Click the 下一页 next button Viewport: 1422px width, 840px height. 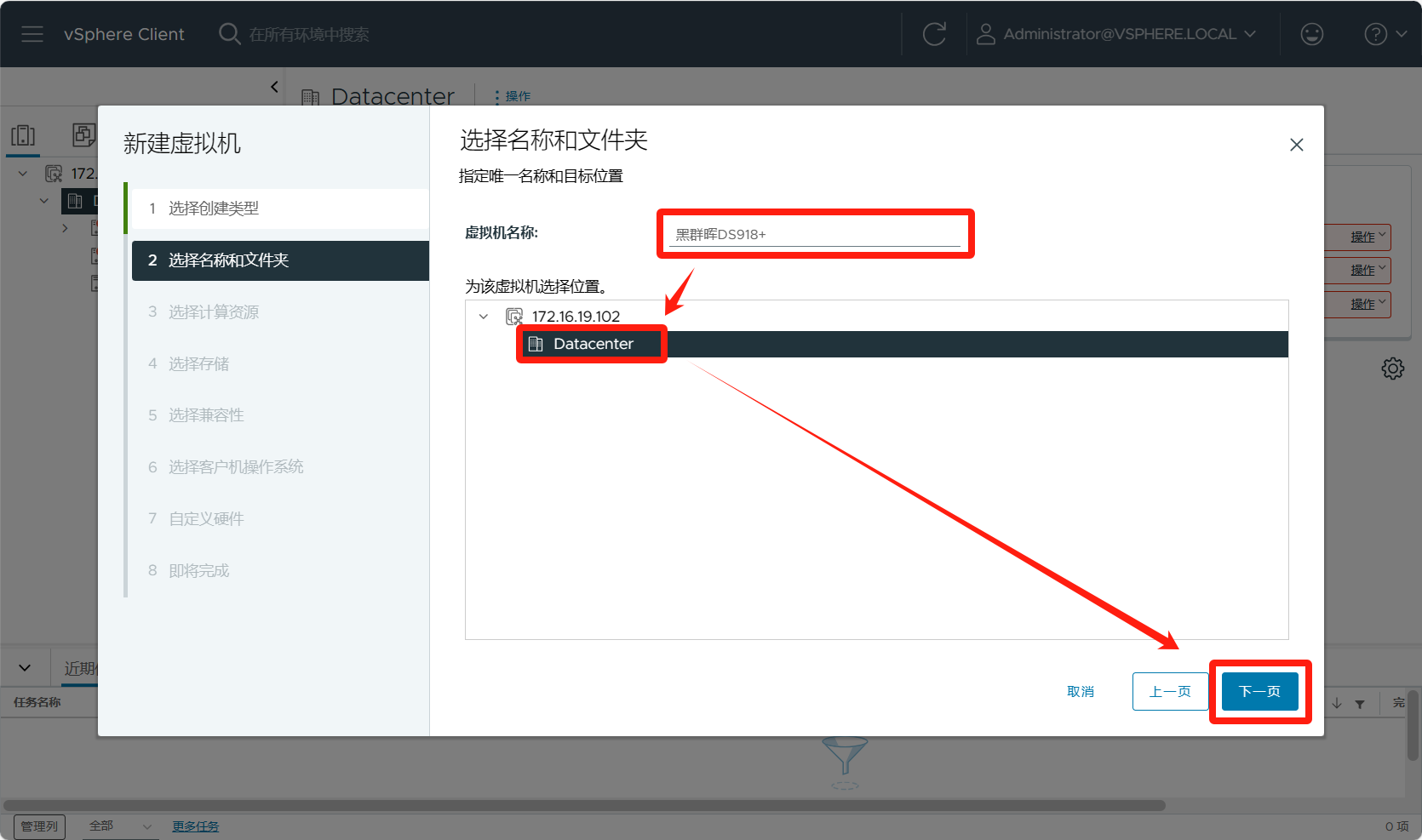(x=1259, y=691)
